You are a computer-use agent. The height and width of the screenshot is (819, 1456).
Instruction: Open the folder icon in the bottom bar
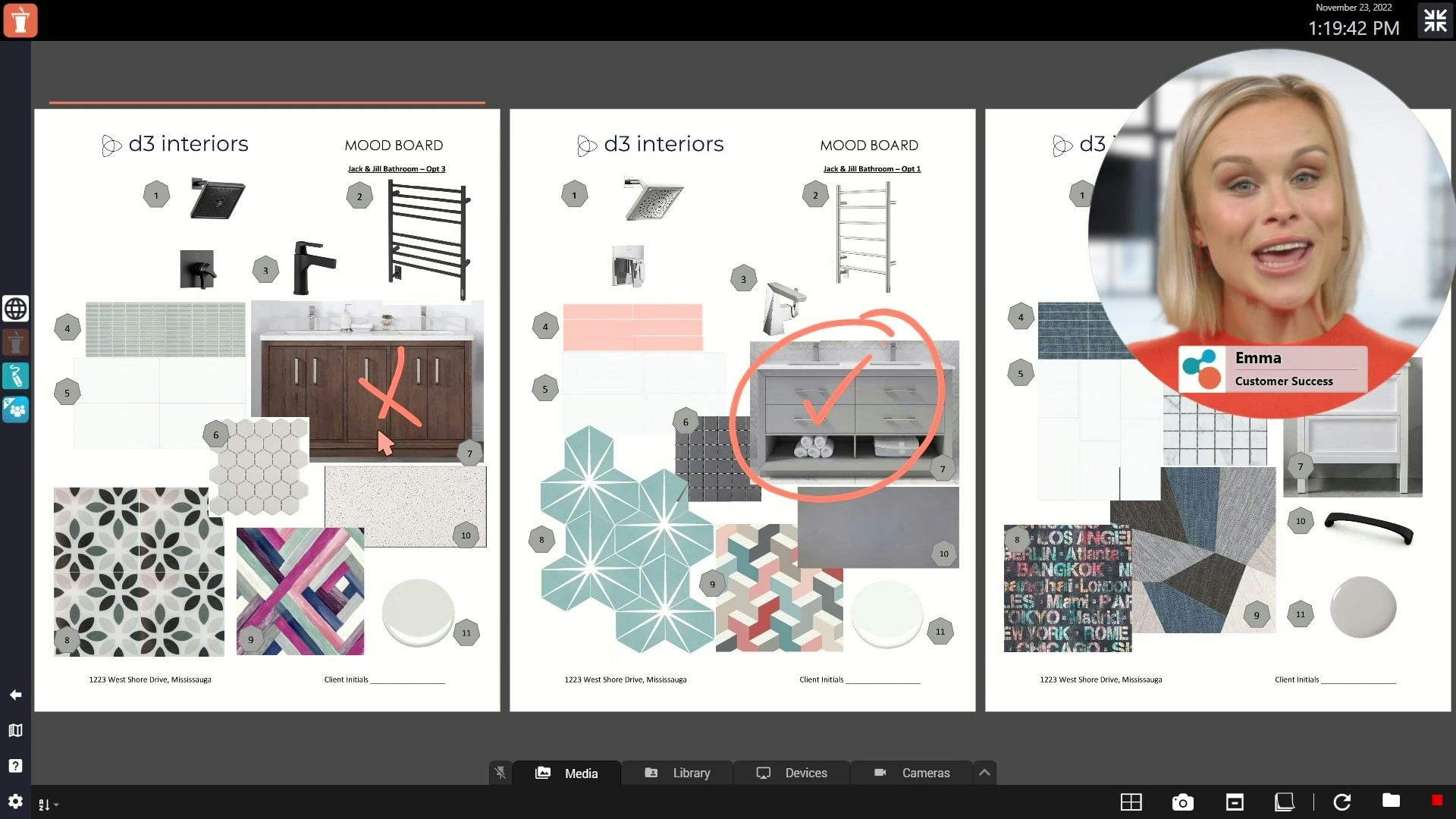[1391, 801]
